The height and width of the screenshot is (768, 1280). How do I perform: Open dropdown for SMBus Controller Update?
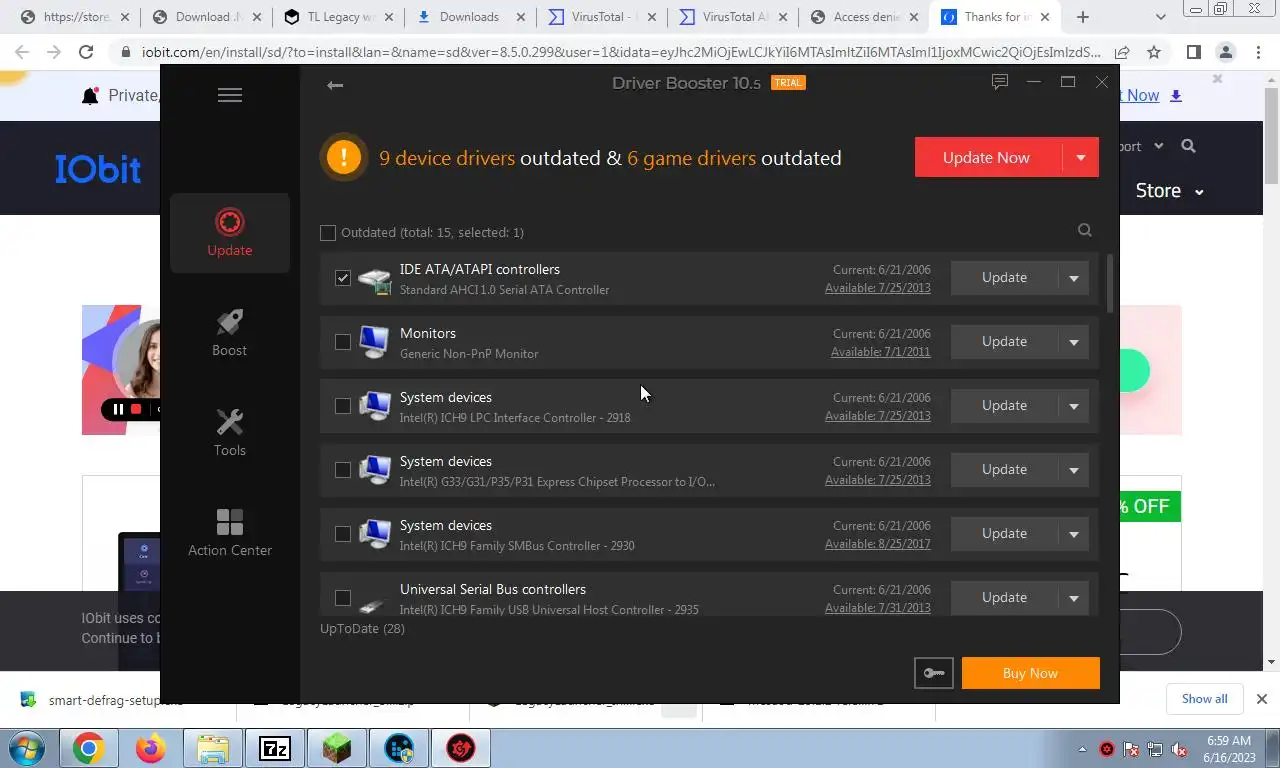coord(1074,534)
